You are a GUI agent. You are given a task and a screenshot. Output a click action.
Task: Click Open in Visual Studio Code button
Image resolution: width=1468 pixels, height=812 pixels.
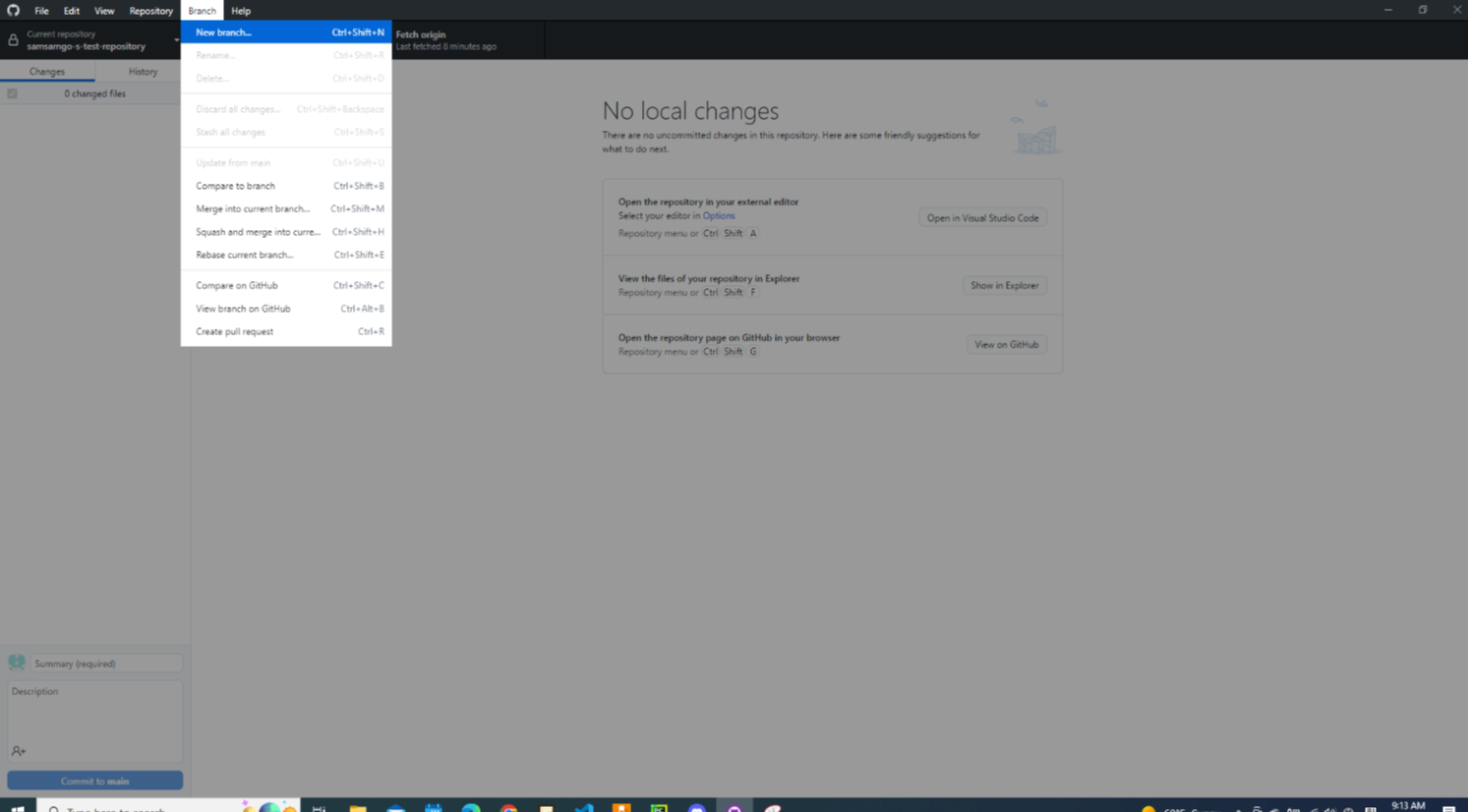[x=982, y=218]
